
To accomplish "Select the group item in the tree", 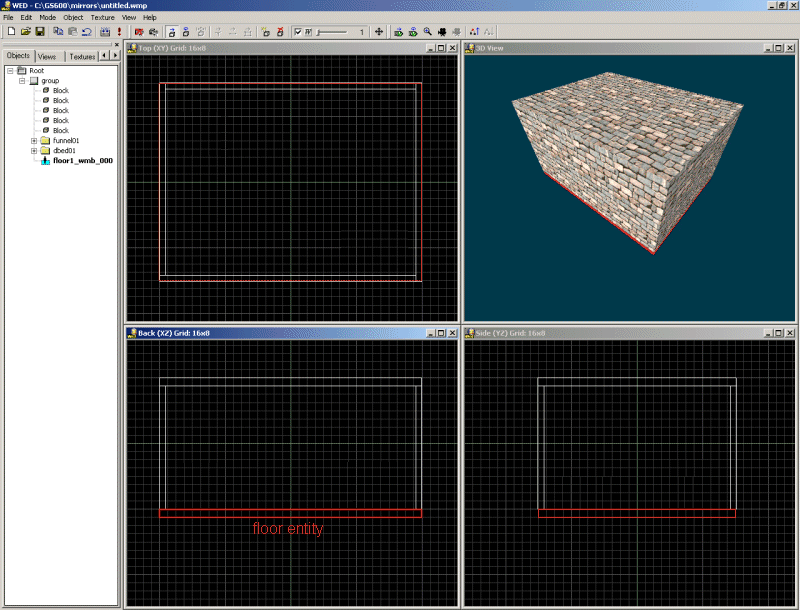I will point(50,81).
